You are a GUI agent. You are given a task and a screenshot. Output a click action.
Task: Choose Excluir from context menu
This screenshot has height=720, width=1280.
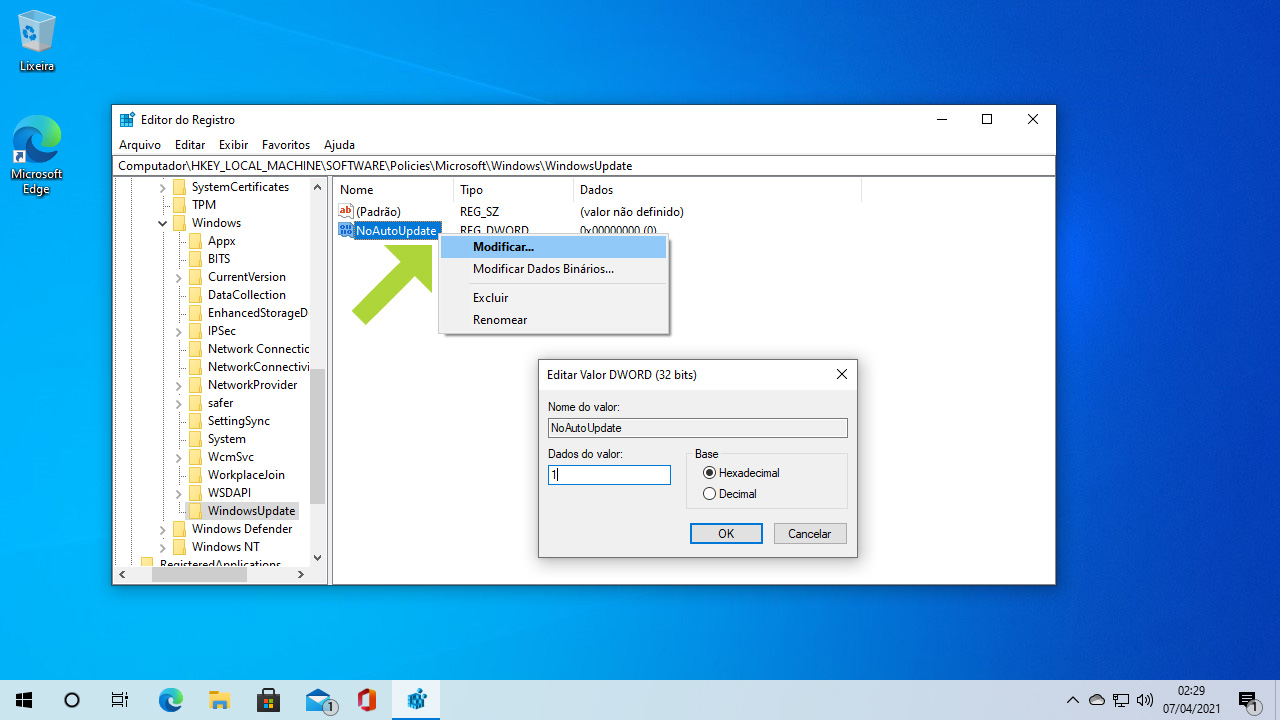click(553, 298)
